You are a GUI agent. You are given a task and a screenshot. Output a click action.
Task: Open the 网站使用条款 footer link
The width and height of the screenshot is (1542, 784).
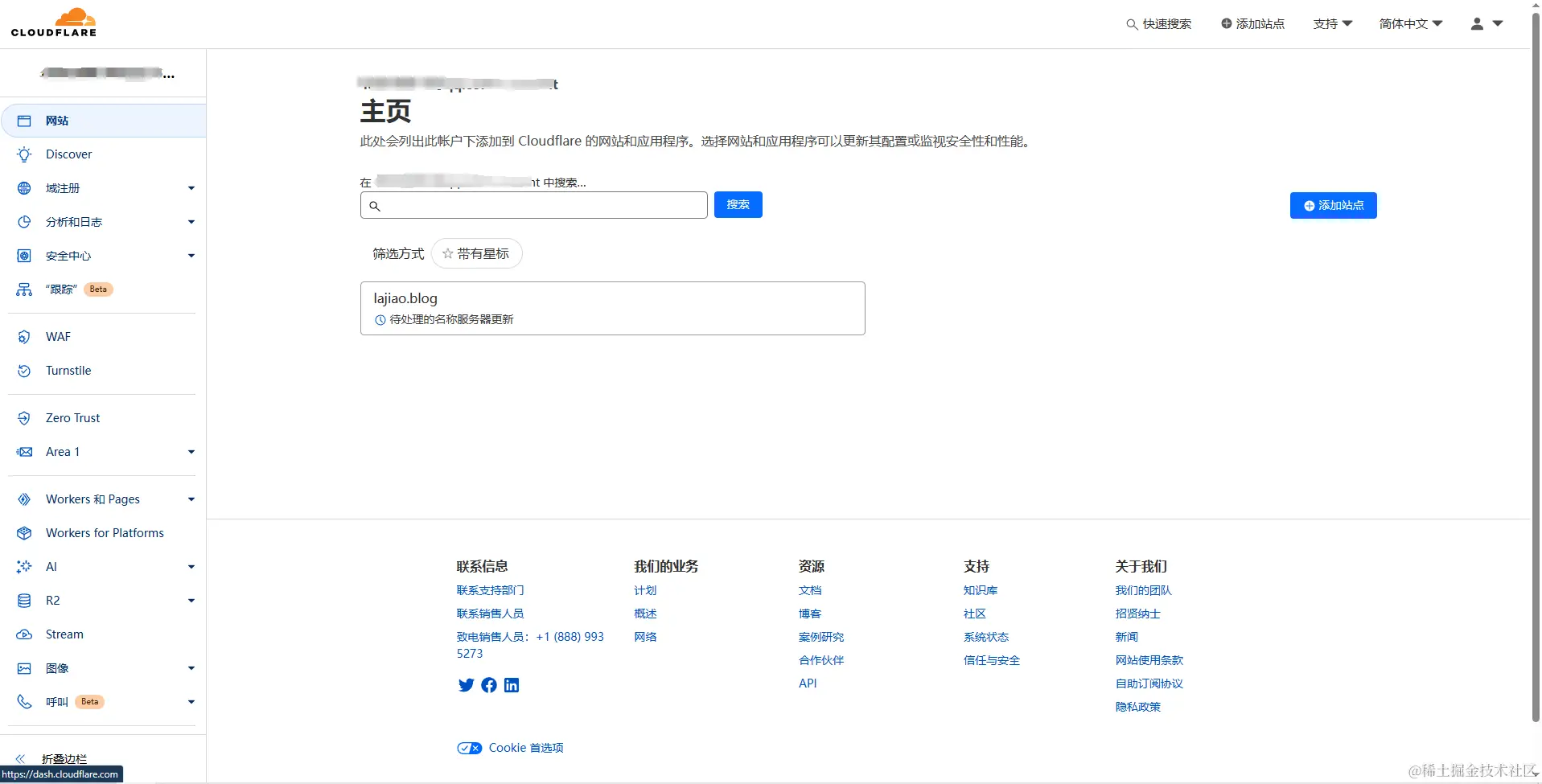(1149, 661)
